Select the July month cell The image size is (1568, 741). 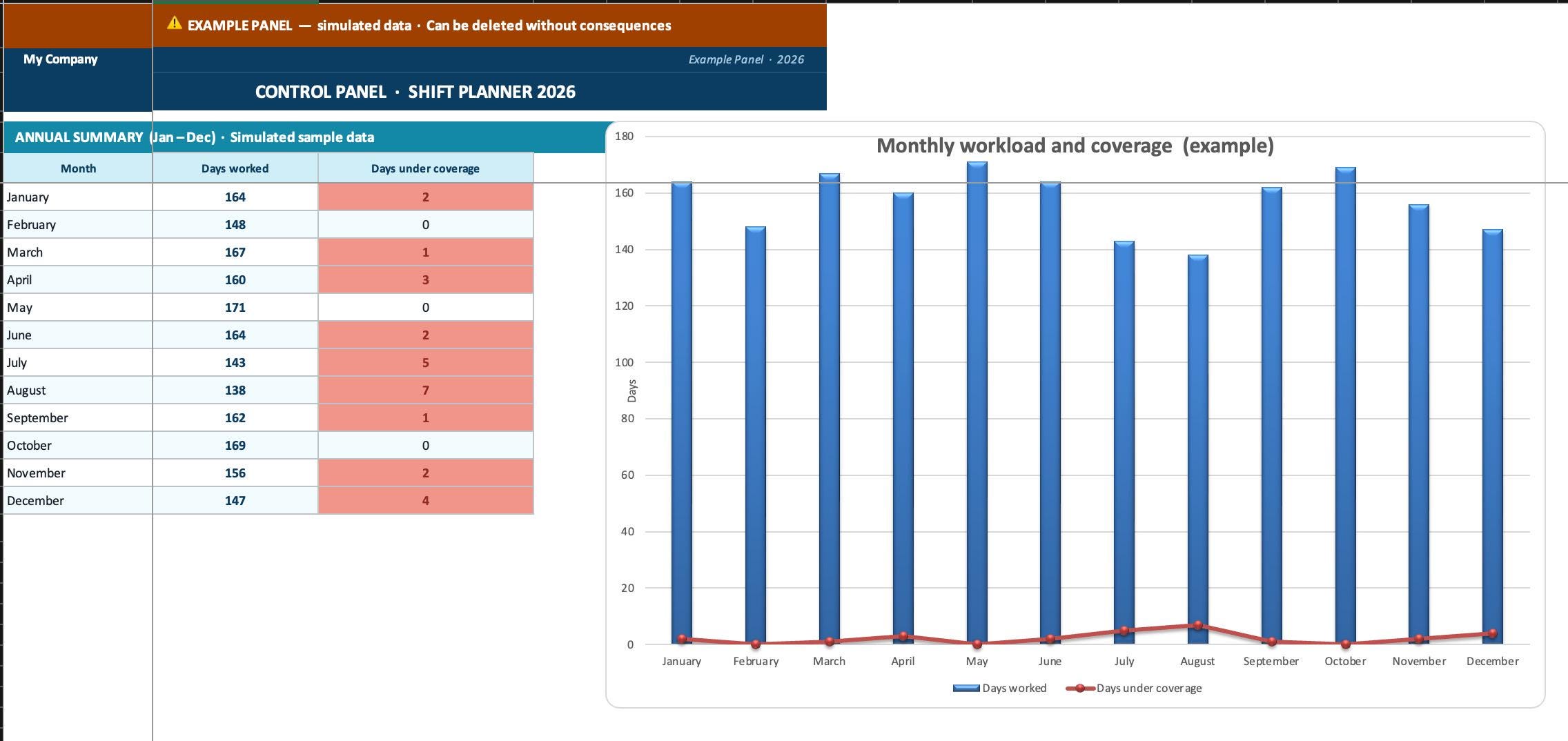[78, 363]
